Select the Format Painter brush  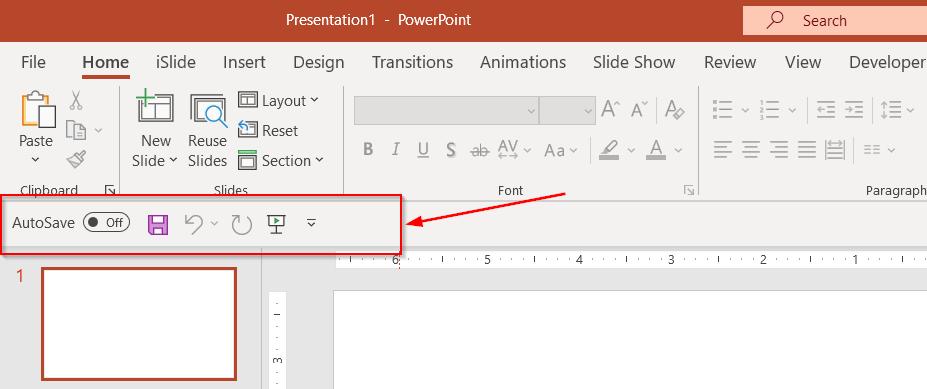coord(76,158)
